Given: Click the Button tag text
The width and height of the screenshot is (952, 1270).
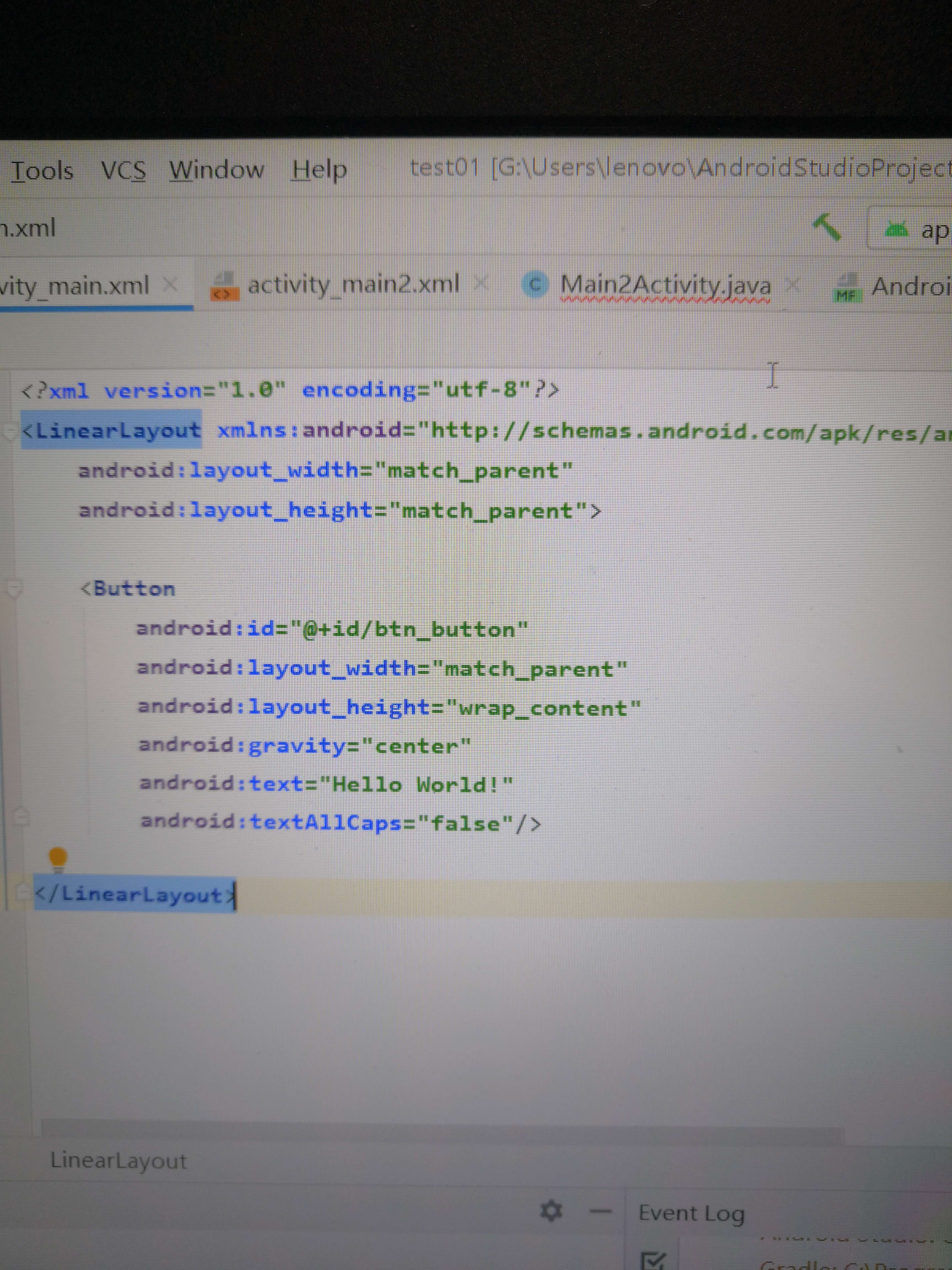Looking at the screenshot, I should [128, 589].
